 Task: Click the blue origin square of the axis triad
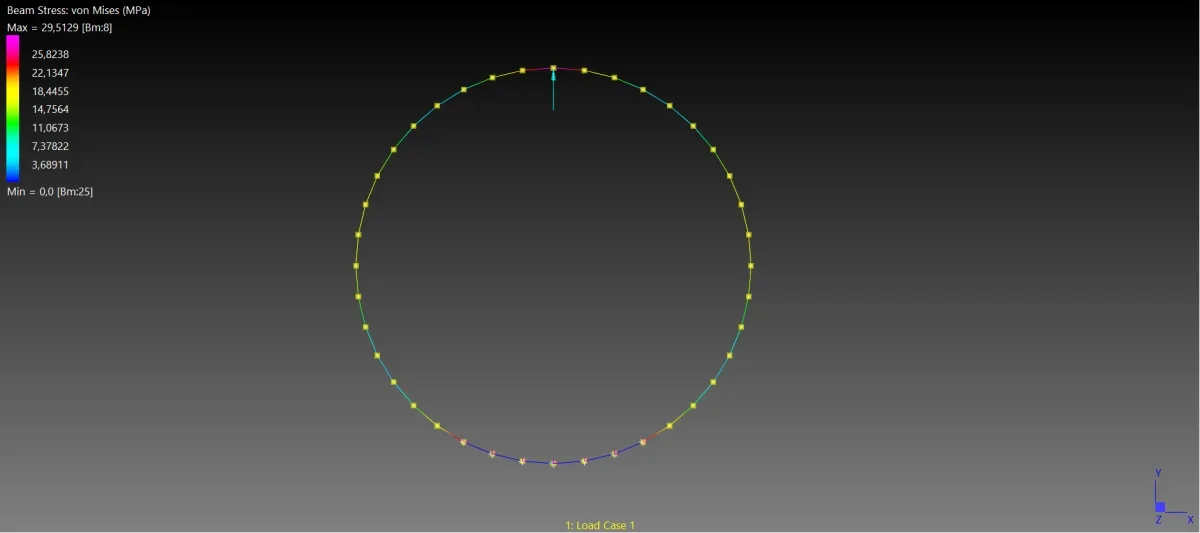[x=1159, y=507]
